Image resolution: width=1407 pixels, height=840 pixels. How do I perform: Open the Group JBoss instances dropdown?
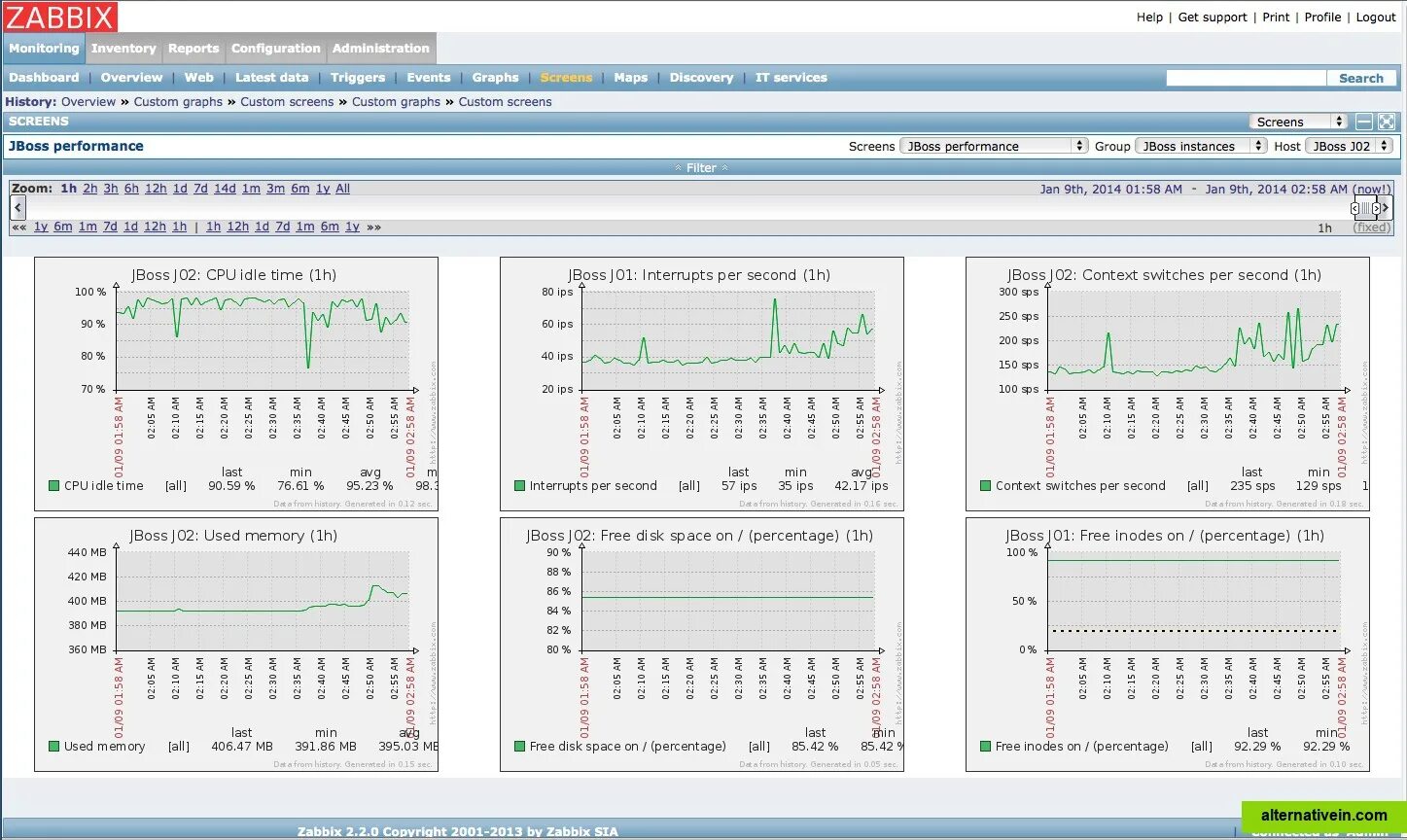click(1201, 146)
